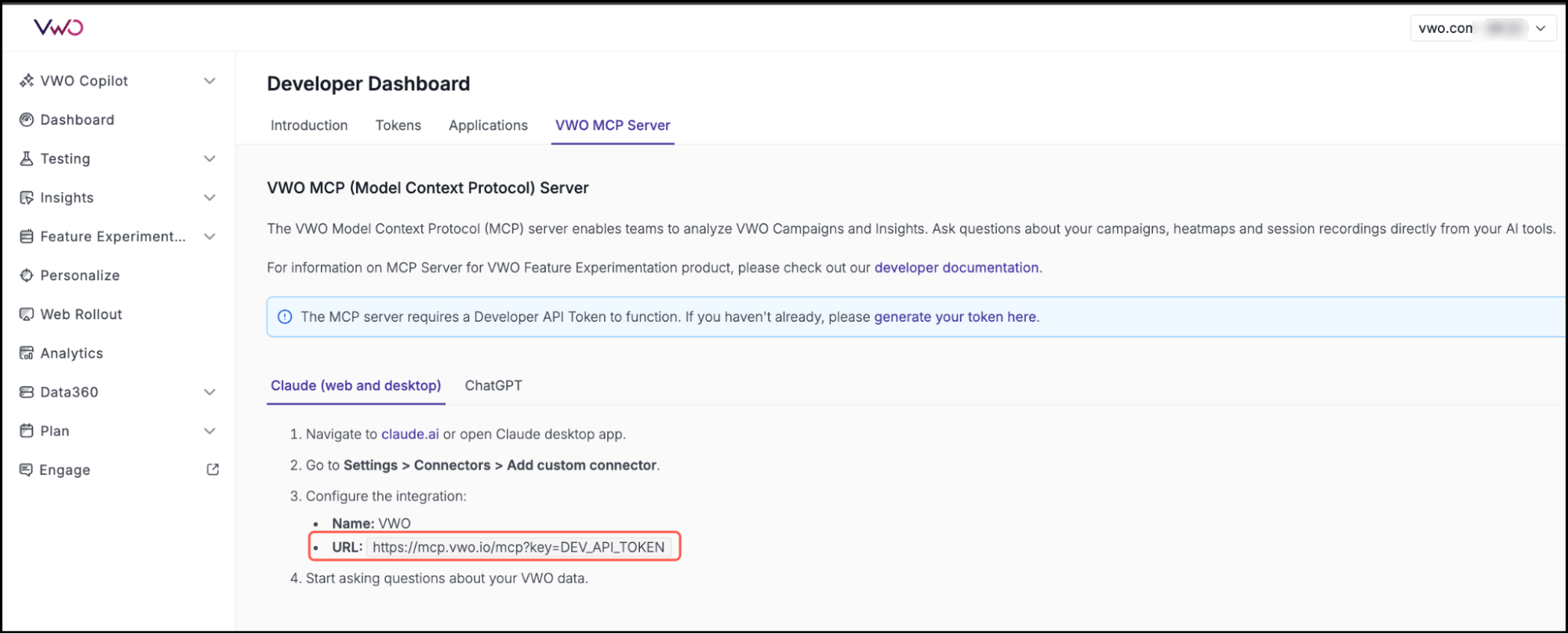Screen dimensions: 1568x634
Task: Open the vwo.com account dropdown
Action: point(1483,27)
